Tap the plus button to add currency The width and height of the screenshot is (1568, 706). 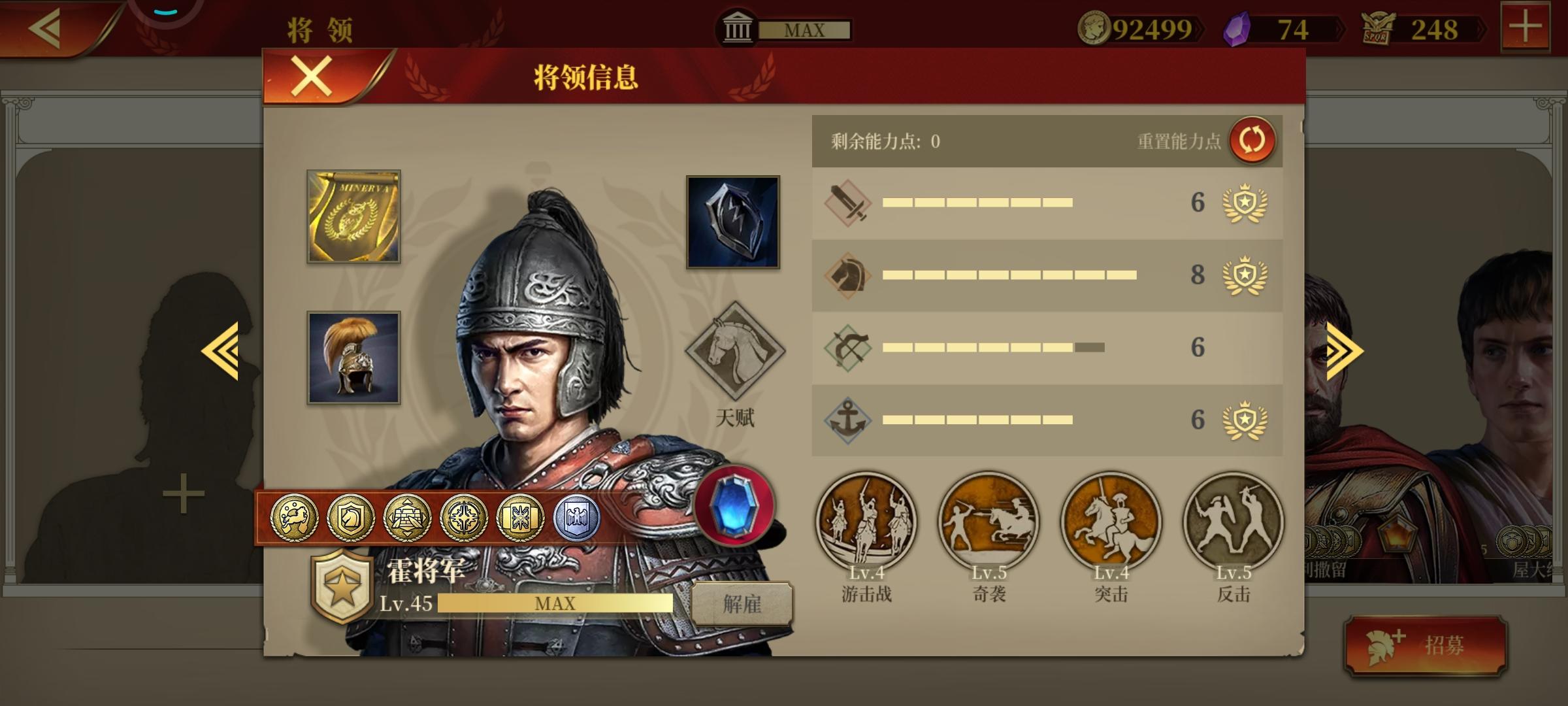coord(1525,27)
